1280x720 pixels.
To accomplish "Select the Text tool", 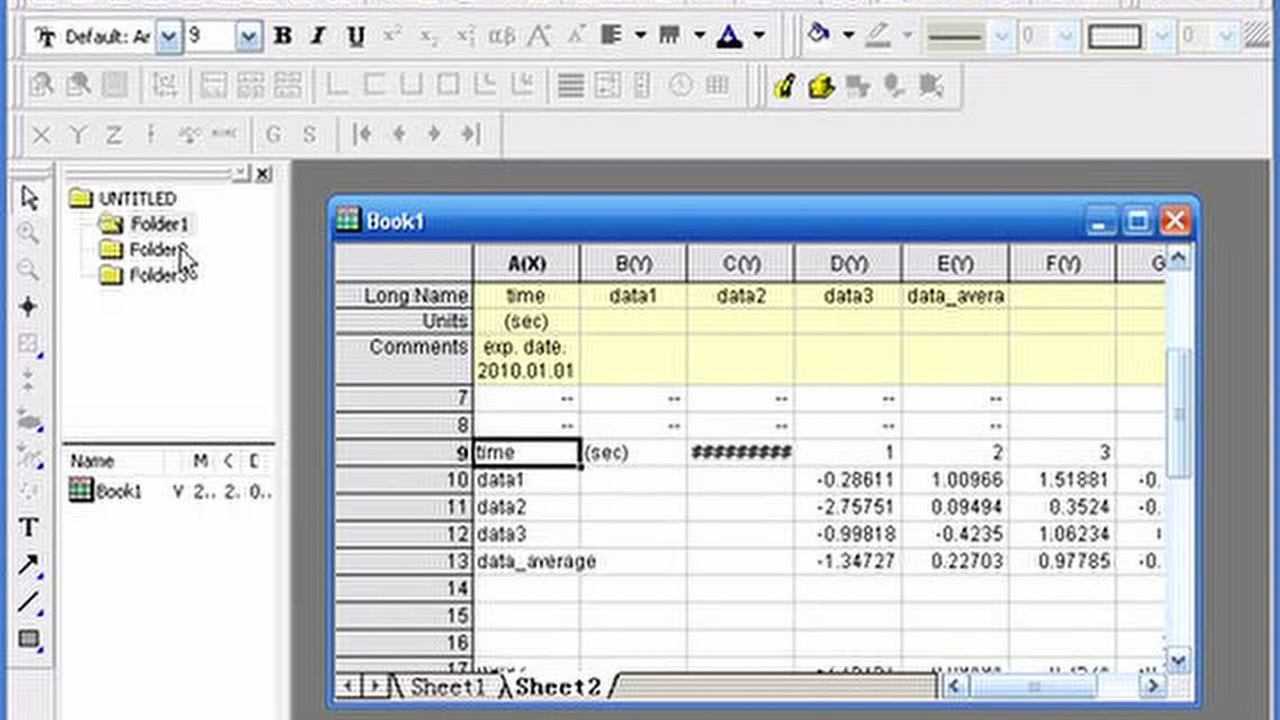I will point(29,528).
